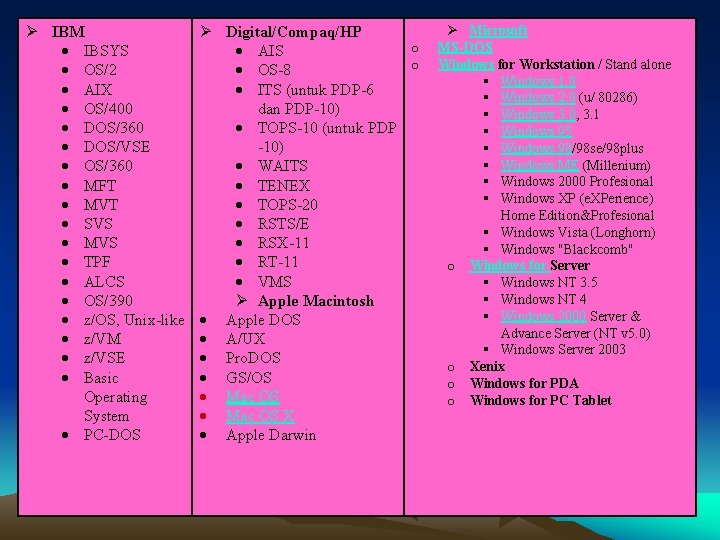Click the Windows Server 2003 entry
Image resolution: width=720 pixels, height=540 pixels.
pos(563,349)
